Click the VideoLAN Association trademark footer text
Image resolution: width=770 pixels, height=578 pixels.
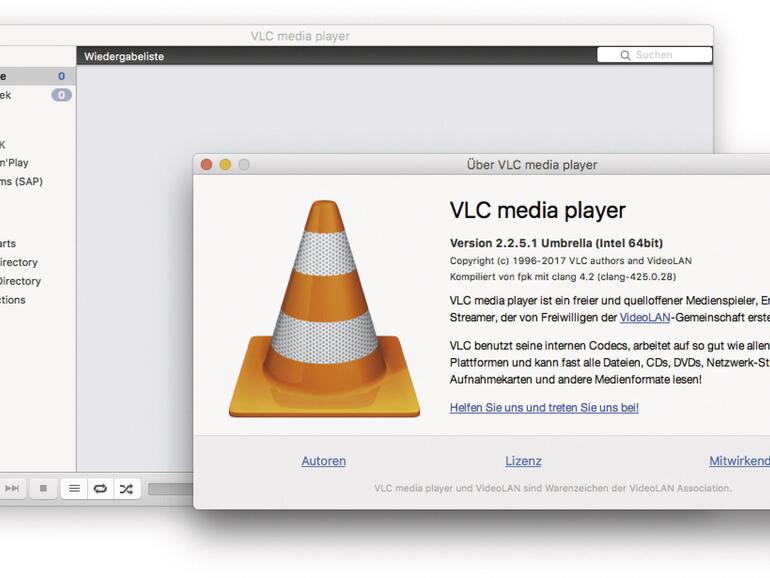click(552, 488)
